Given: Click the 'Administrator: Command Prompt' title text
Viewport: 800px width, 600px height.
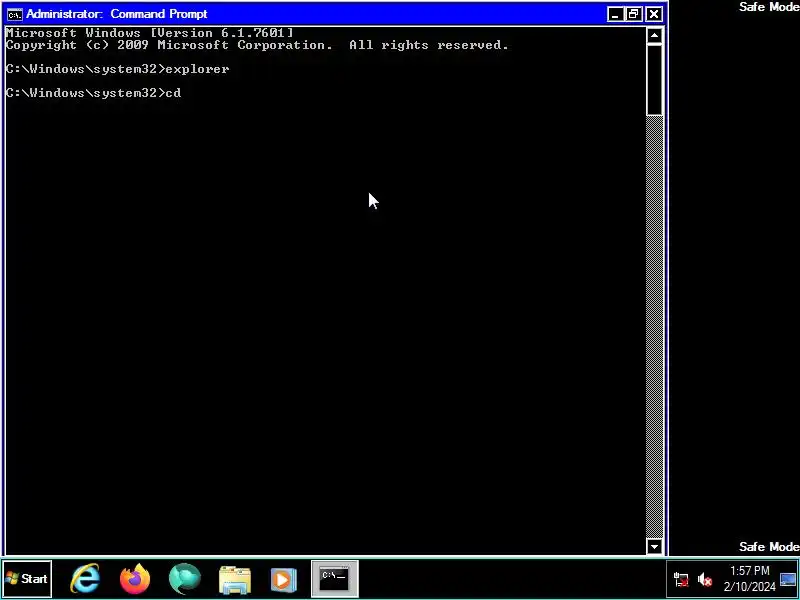Looking at the screenshot, I should [117, 14].
